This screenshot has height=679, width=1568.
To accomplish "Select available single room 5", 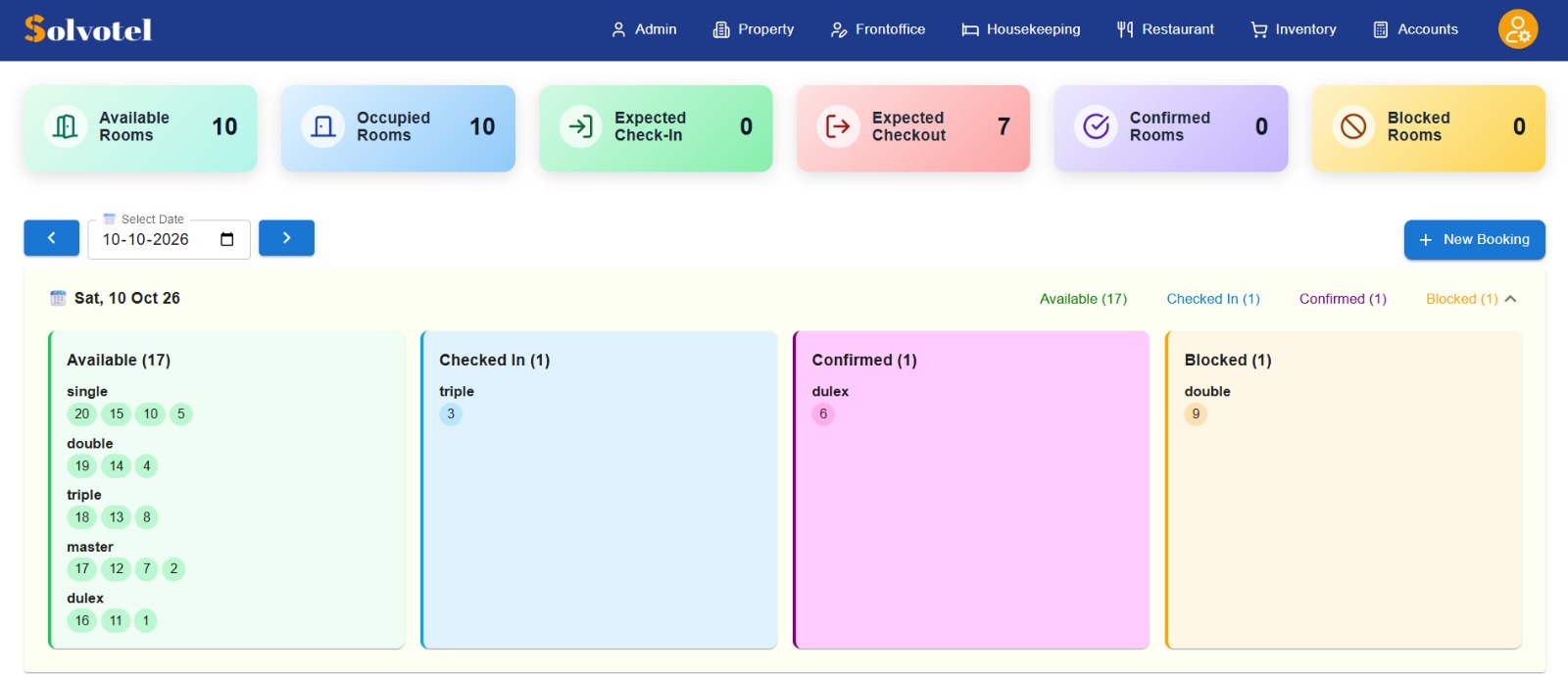I will coord(181,414).
